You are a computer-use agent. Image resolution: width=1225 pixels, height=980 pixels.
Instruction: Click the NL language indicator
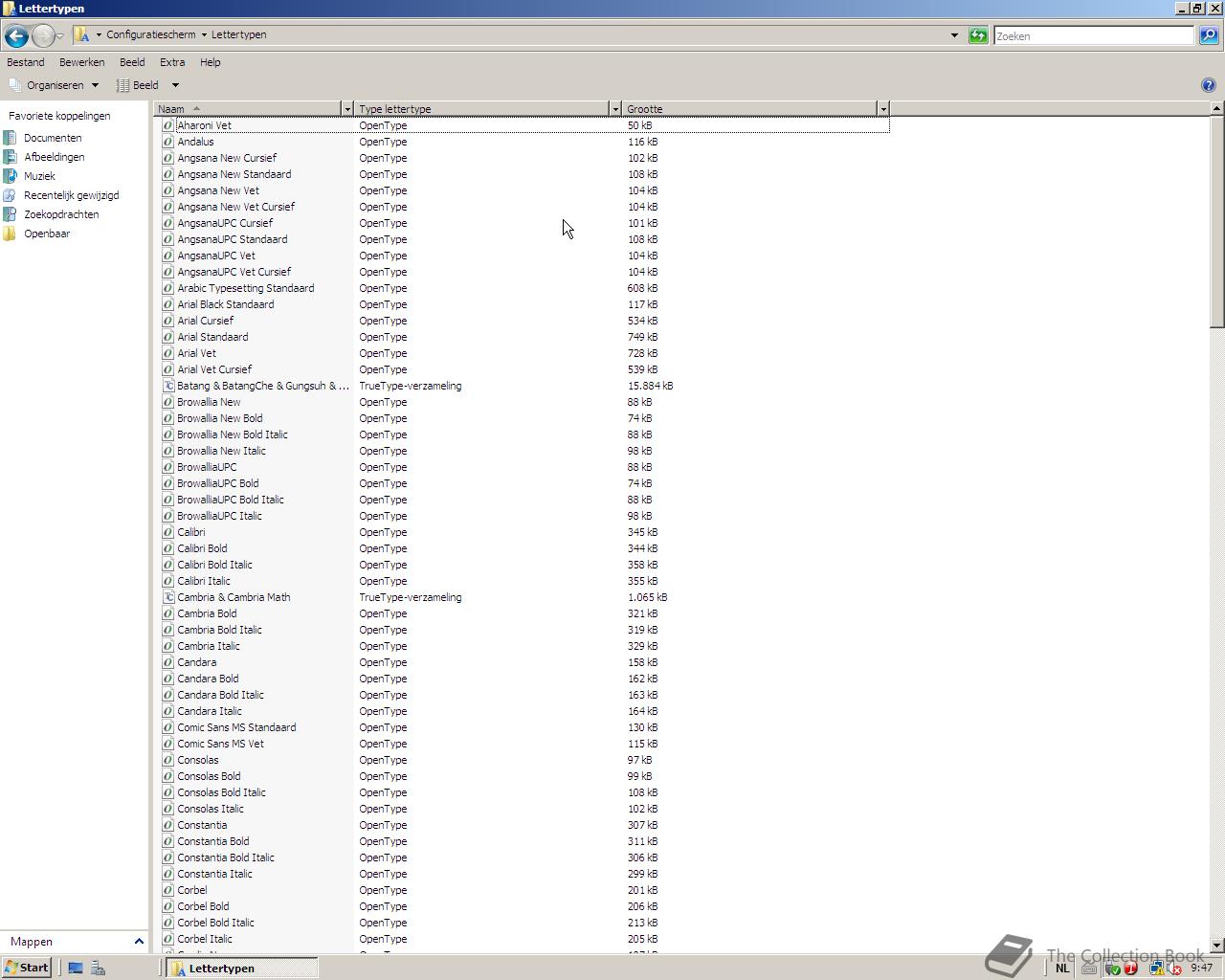(1062, 969)
